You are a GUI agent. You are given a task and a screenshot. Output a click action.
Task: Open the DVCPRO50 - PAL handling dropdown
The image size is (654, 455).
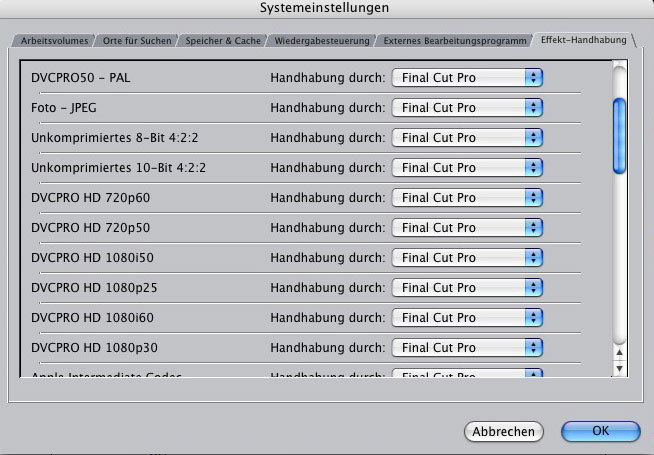(x=466, y=77)
